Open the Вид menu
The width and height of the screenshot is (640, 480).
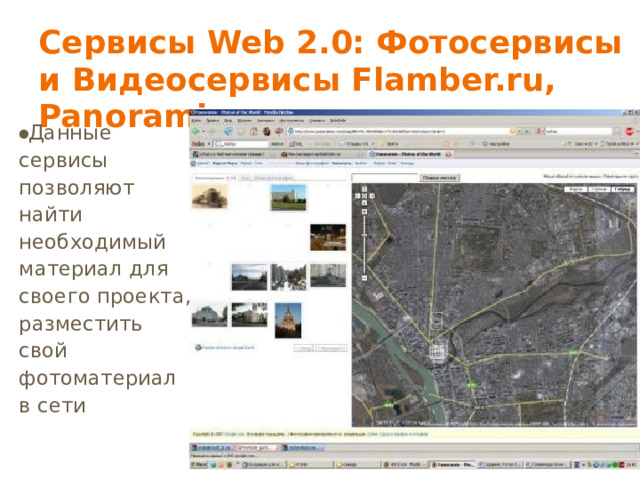pyautogui.click(x=228, y=121)
